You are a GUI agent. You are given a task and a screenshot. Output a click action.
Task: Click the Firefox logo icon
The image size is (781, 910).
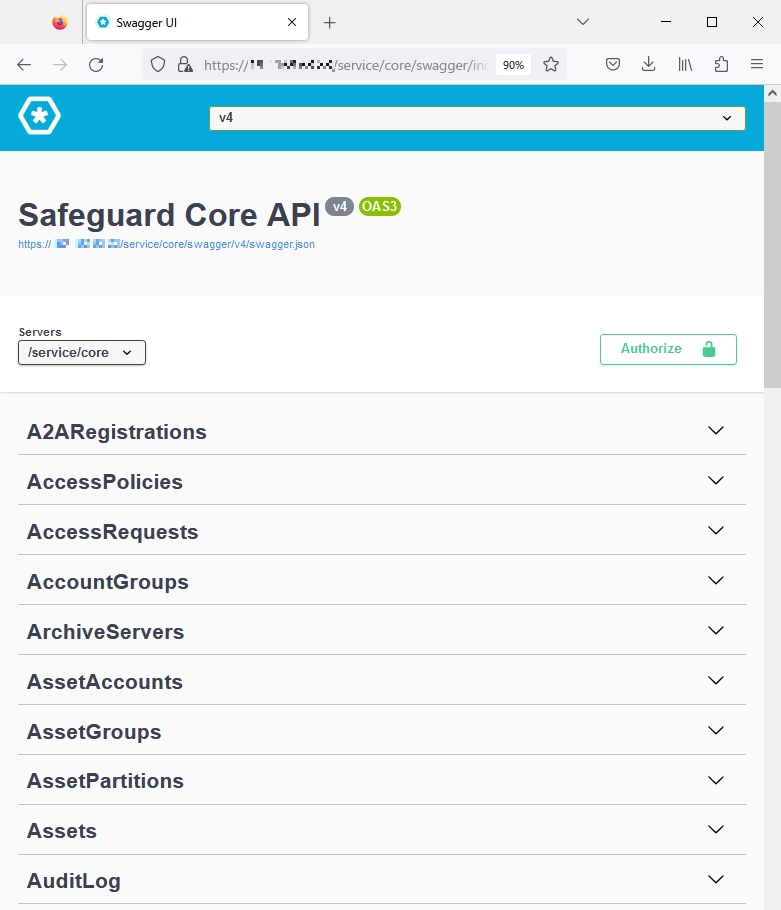click(59, 22)
